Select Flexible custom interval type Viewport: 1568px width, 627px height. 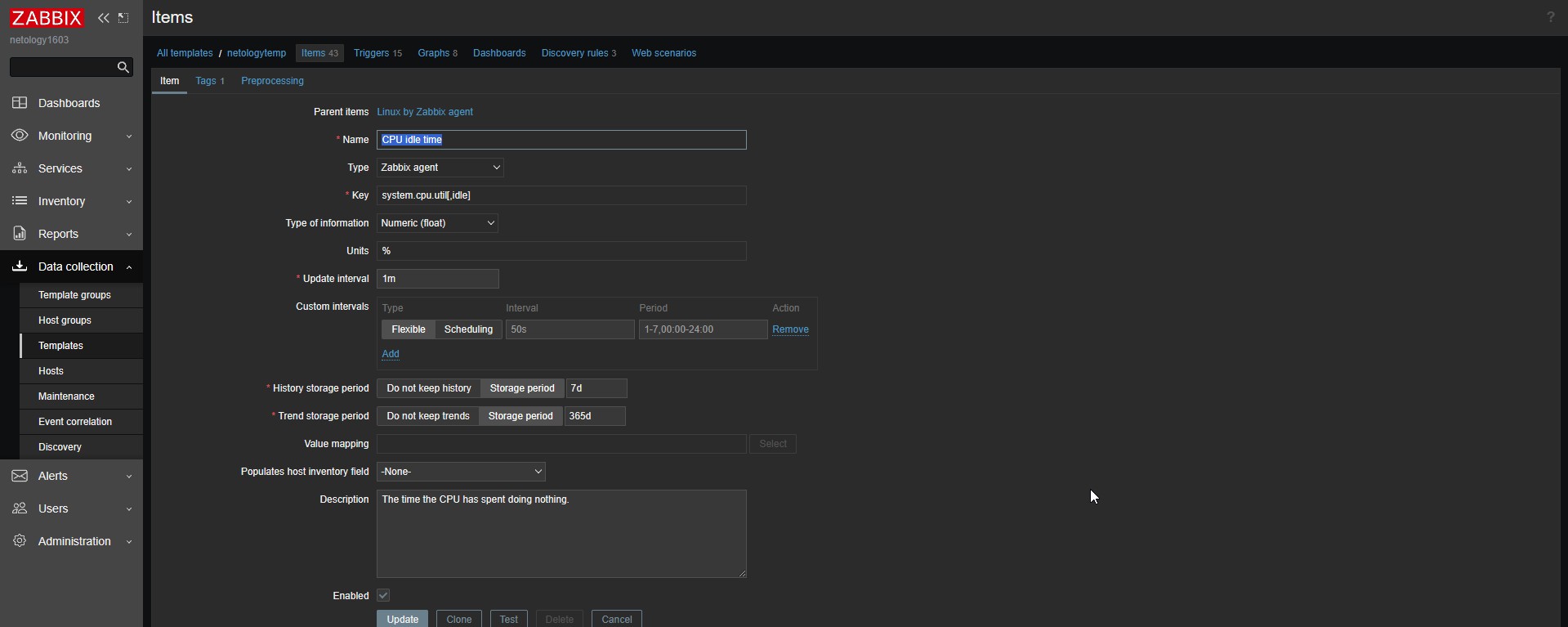click(x=409, y=329)
